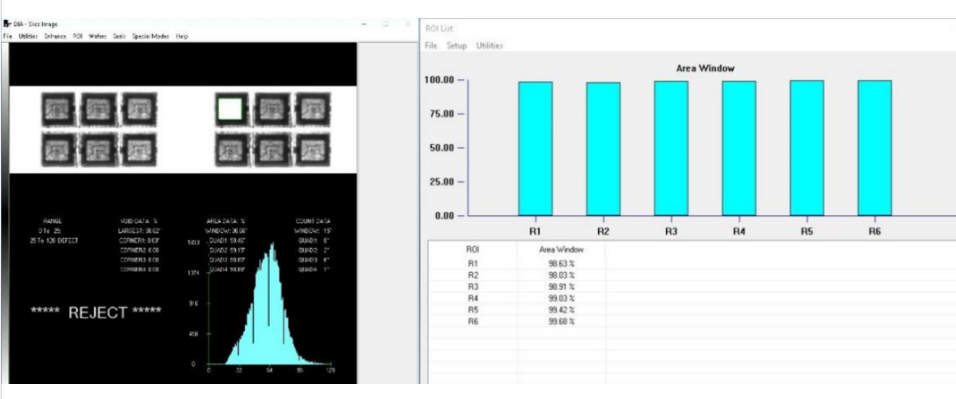Click the R1 bar in Area Window chart
This screenshot has height=399, width=956.
tap(535, 149)
